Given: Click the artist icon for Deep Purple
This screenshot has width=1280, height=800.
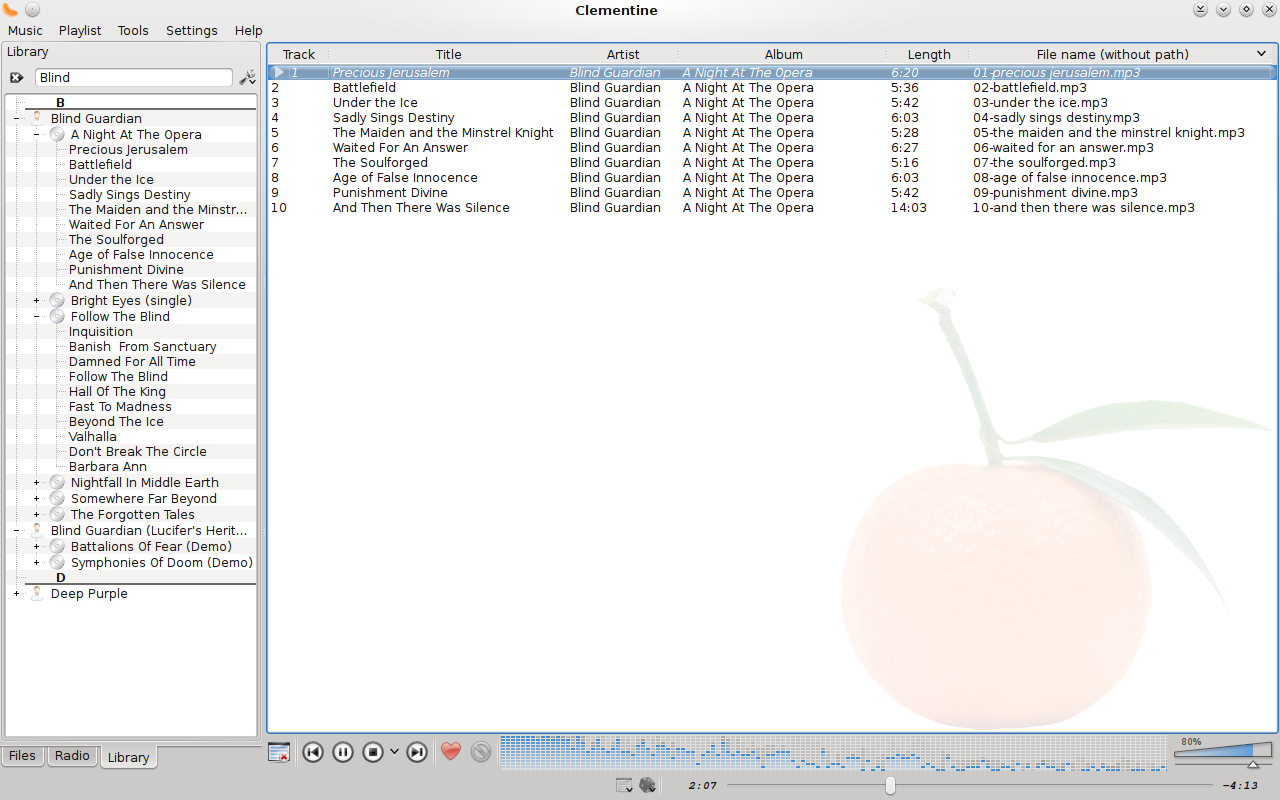Looking at the screenshot, I should (37, 593).
